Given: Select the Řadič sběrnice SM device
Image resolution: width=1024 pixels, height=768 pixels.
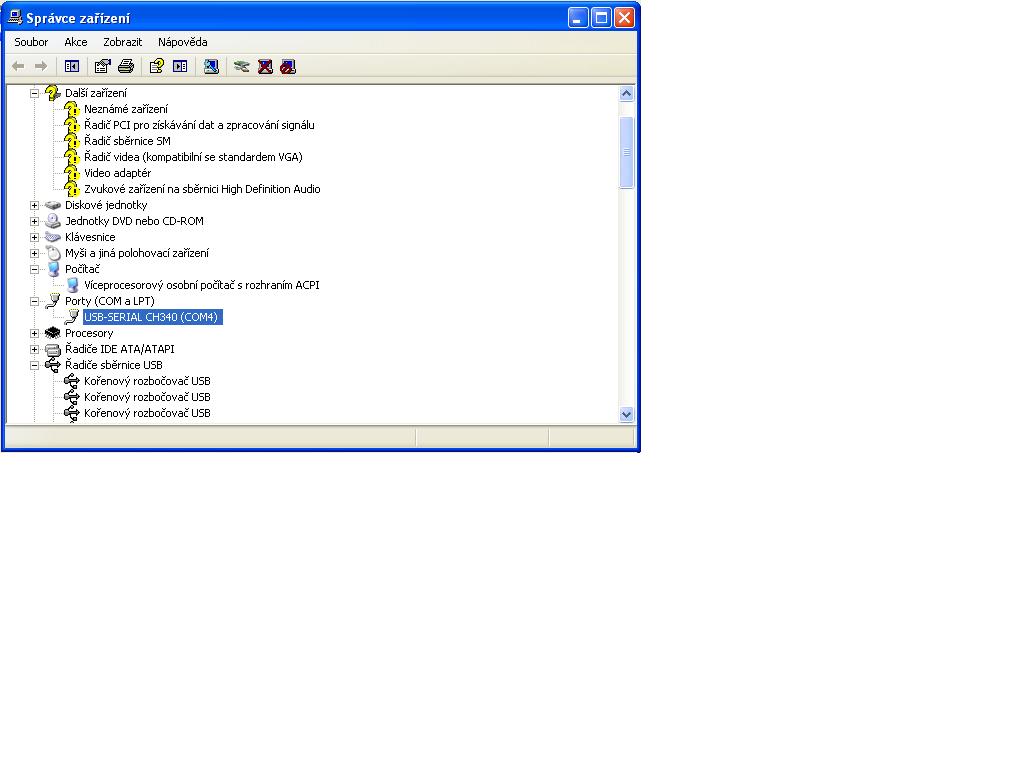Looking at the screenshot, I should [x=127, y=141].
